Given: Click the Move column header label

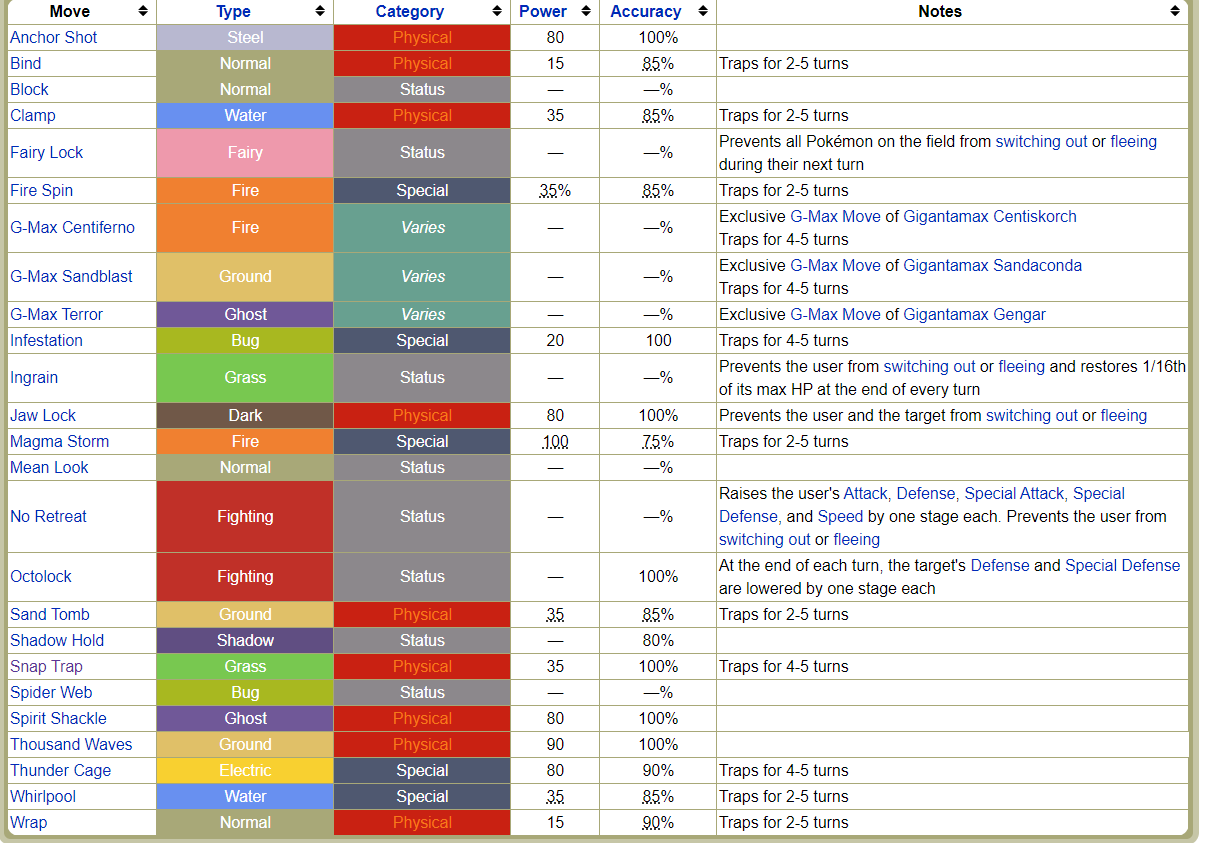Looking at the screenshot, I should pyautogui.click(x=68, y=11).
